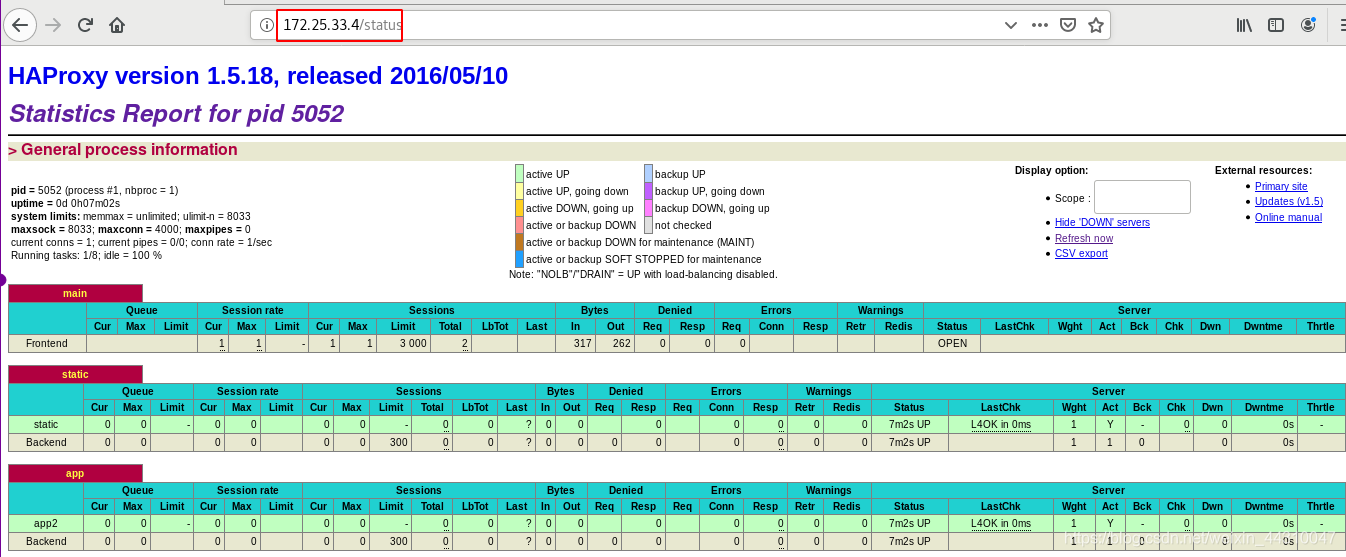Screen dimensions: 1346x557
Task: Click the L4OK in 0ms cell in app2 row
Action: pos(1000,523)
